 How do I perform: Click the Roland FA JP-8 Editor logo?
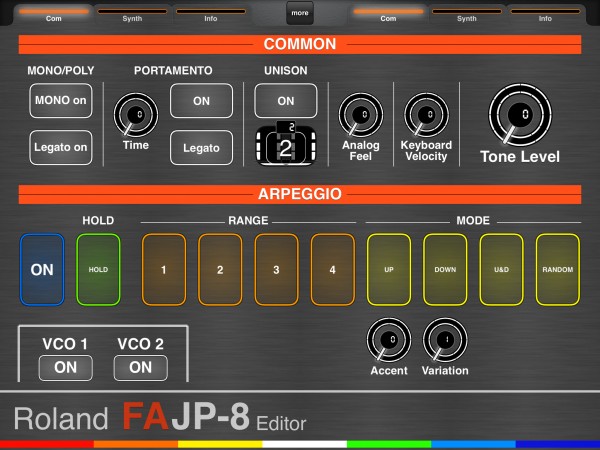pyautogui.click(x=160, y=417)
